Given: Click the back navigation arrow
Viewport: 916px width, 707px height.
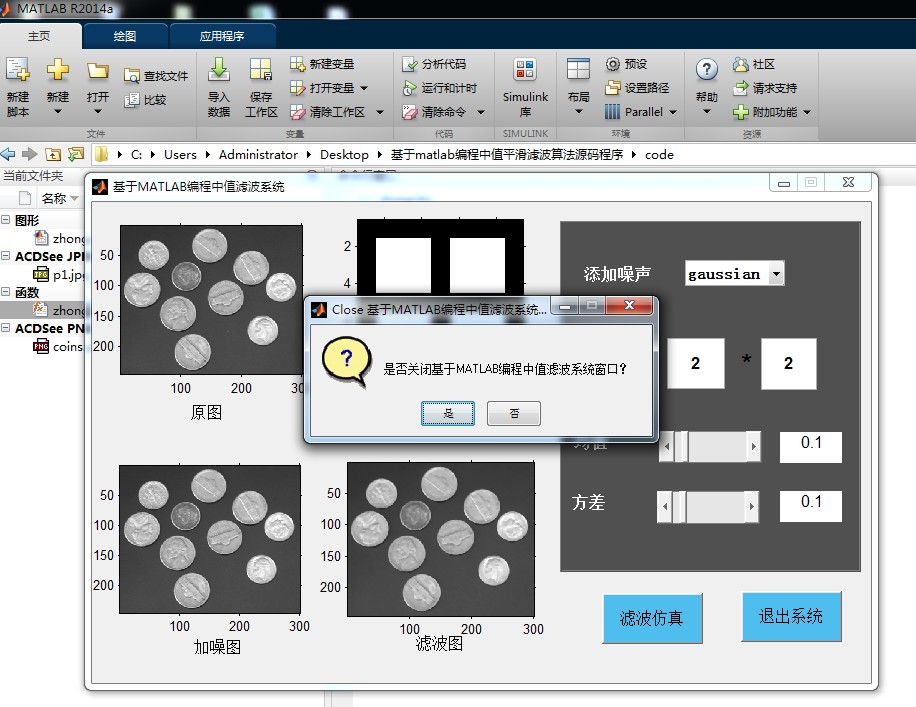Looking at the screenshot, I should click(8, 154).
